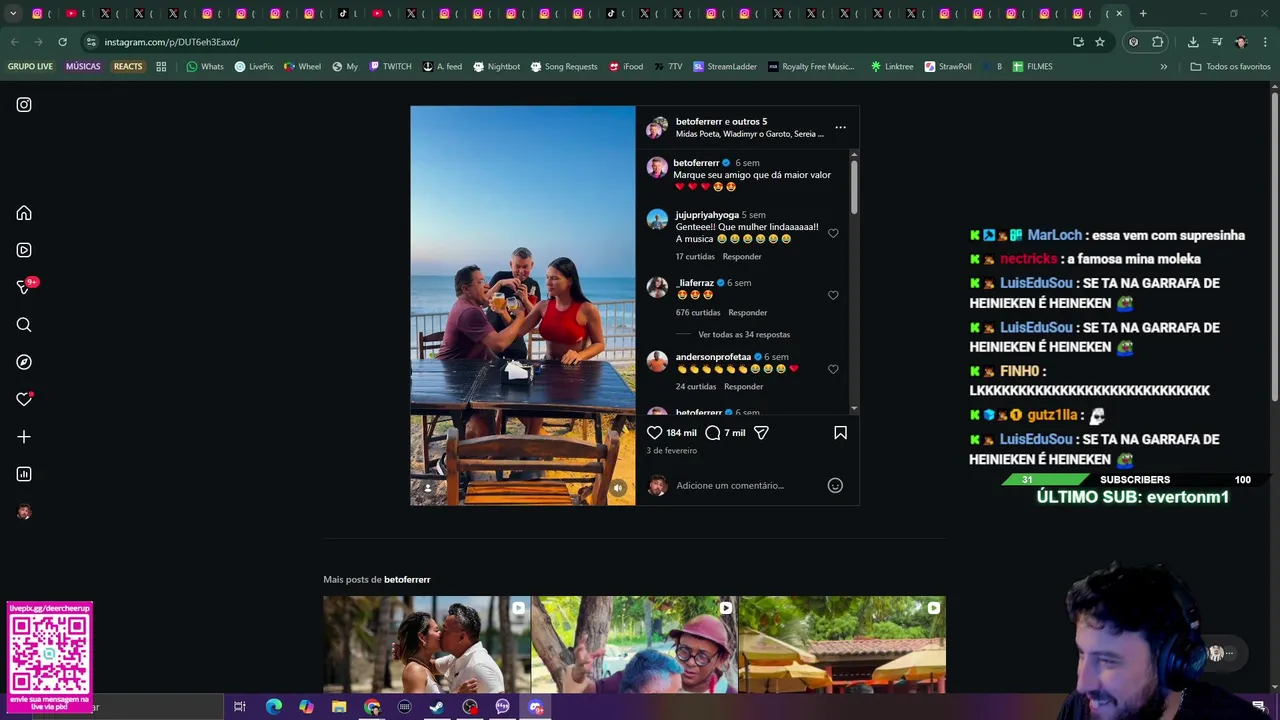Expand hidden bookmarks chevron
The height and width of the screenshot is (720, 1280).
1163,67
